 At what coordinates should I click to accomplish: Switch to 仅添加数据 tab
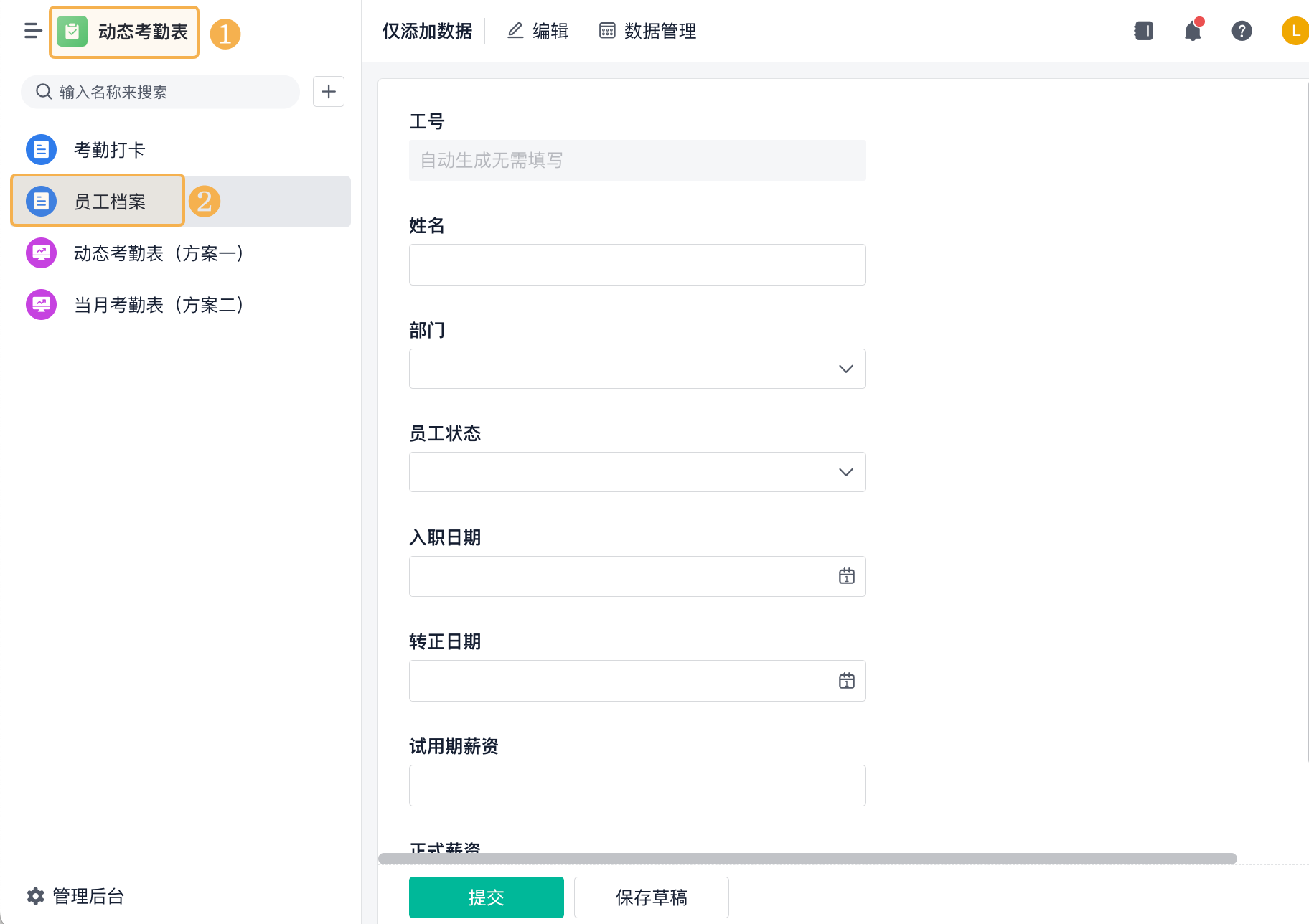tap(427, 31)
